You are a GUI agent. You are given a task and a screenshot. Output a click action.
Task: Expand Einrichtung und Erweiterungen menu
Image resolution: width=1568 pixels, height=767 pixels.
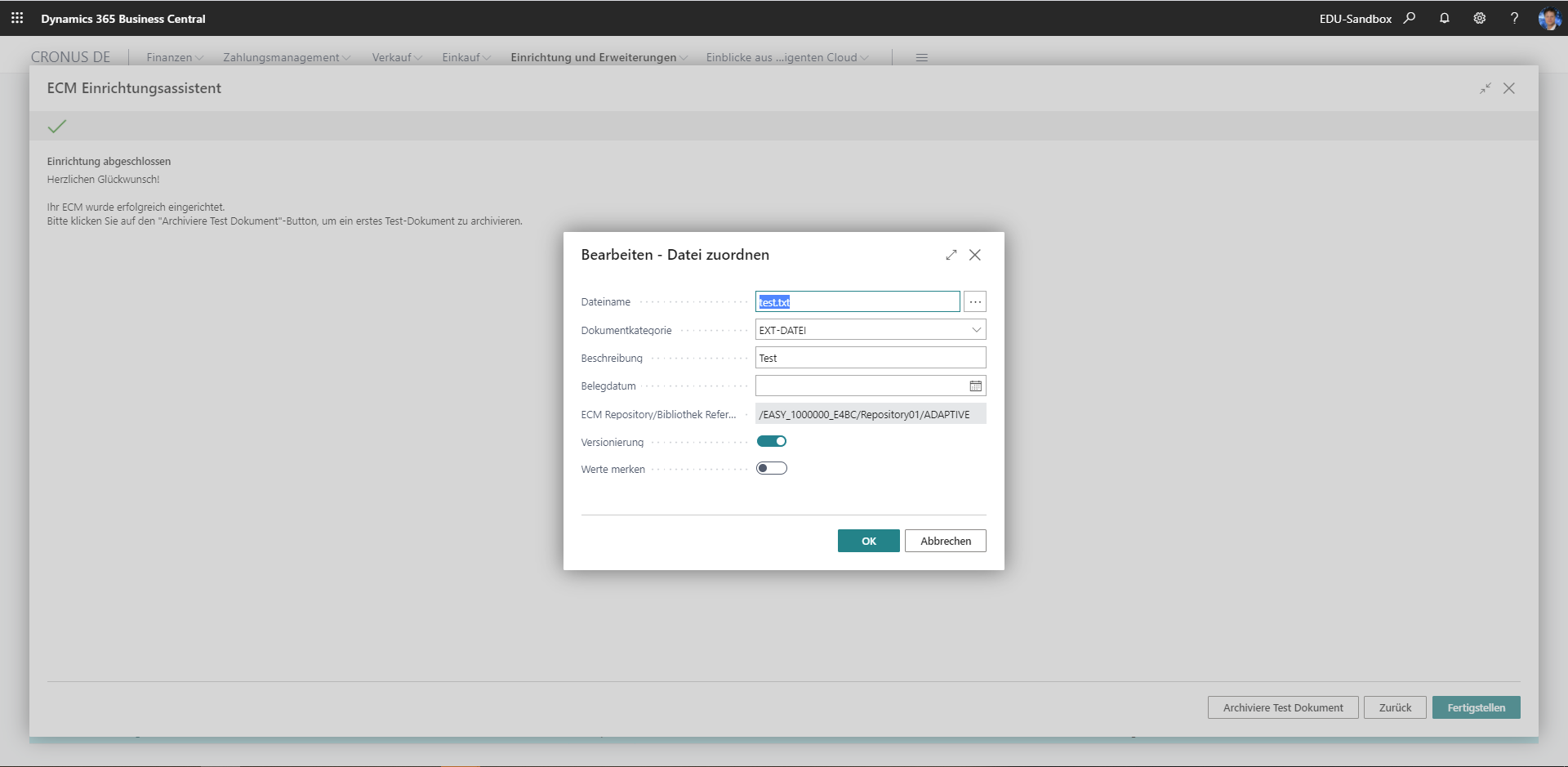pos(599,57)
